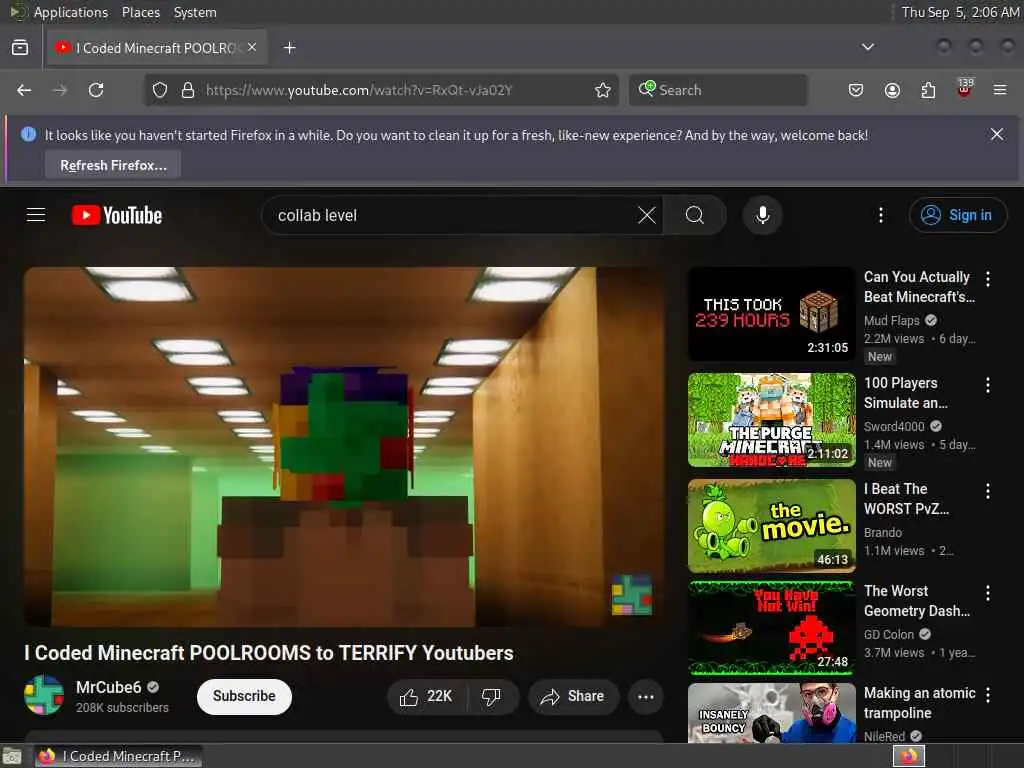
Task: Open 'I Beat The WORST PvZ' title
Action: (x=906, y=499)
